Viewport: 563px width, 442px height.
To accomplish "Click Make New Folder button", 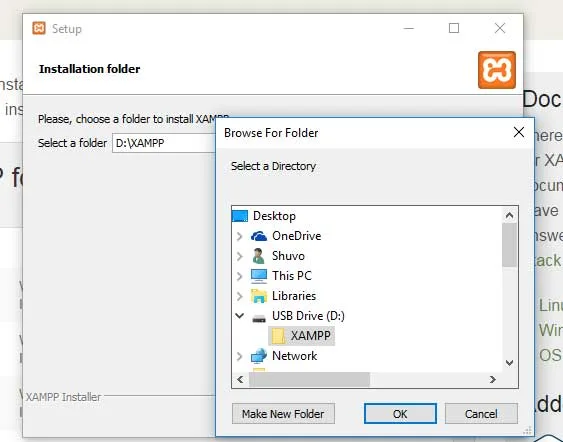I will (283, 414).
